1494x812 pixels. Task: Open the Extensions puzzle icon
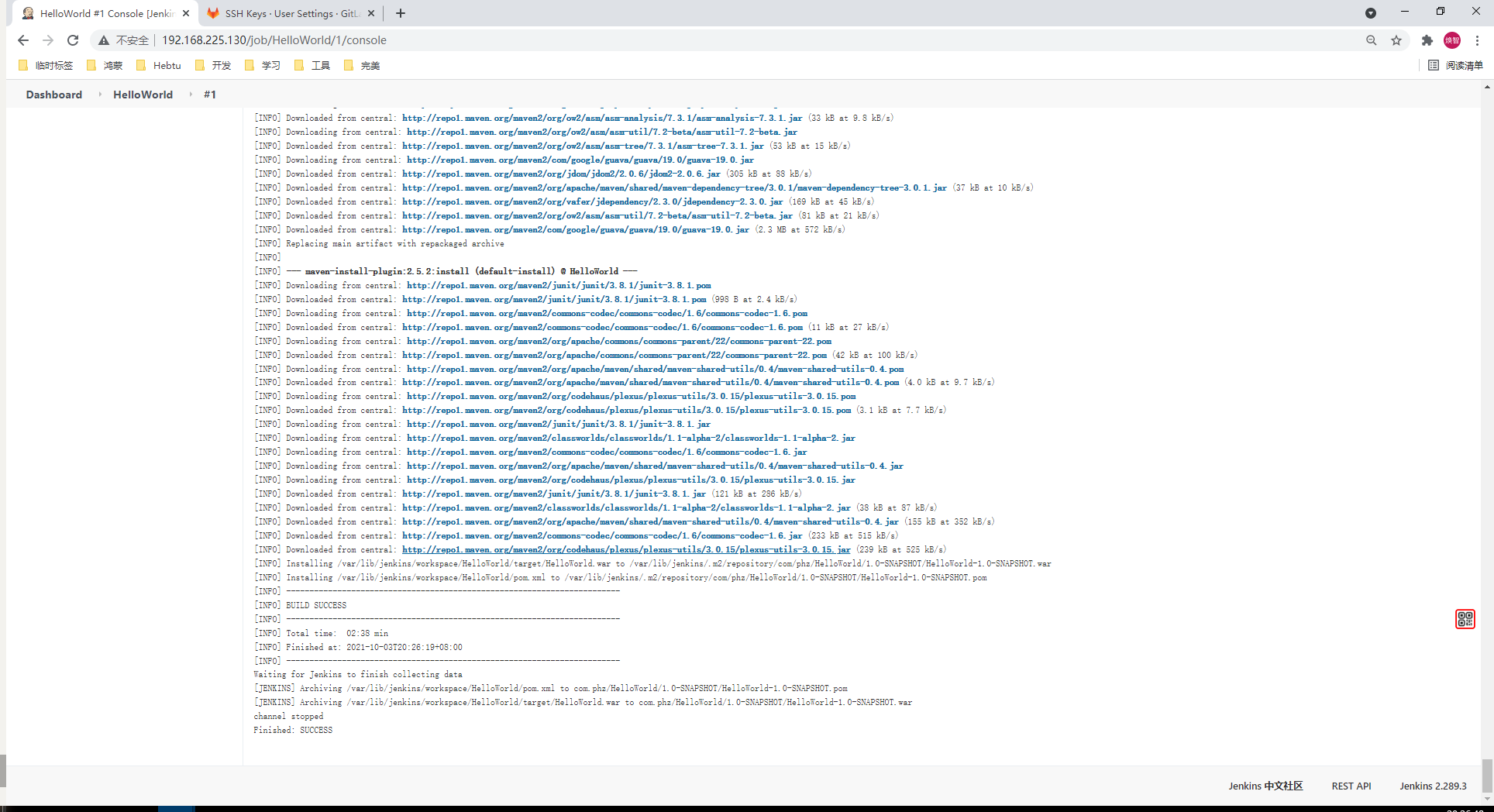pyautogui.click(x=1427, y=40)
